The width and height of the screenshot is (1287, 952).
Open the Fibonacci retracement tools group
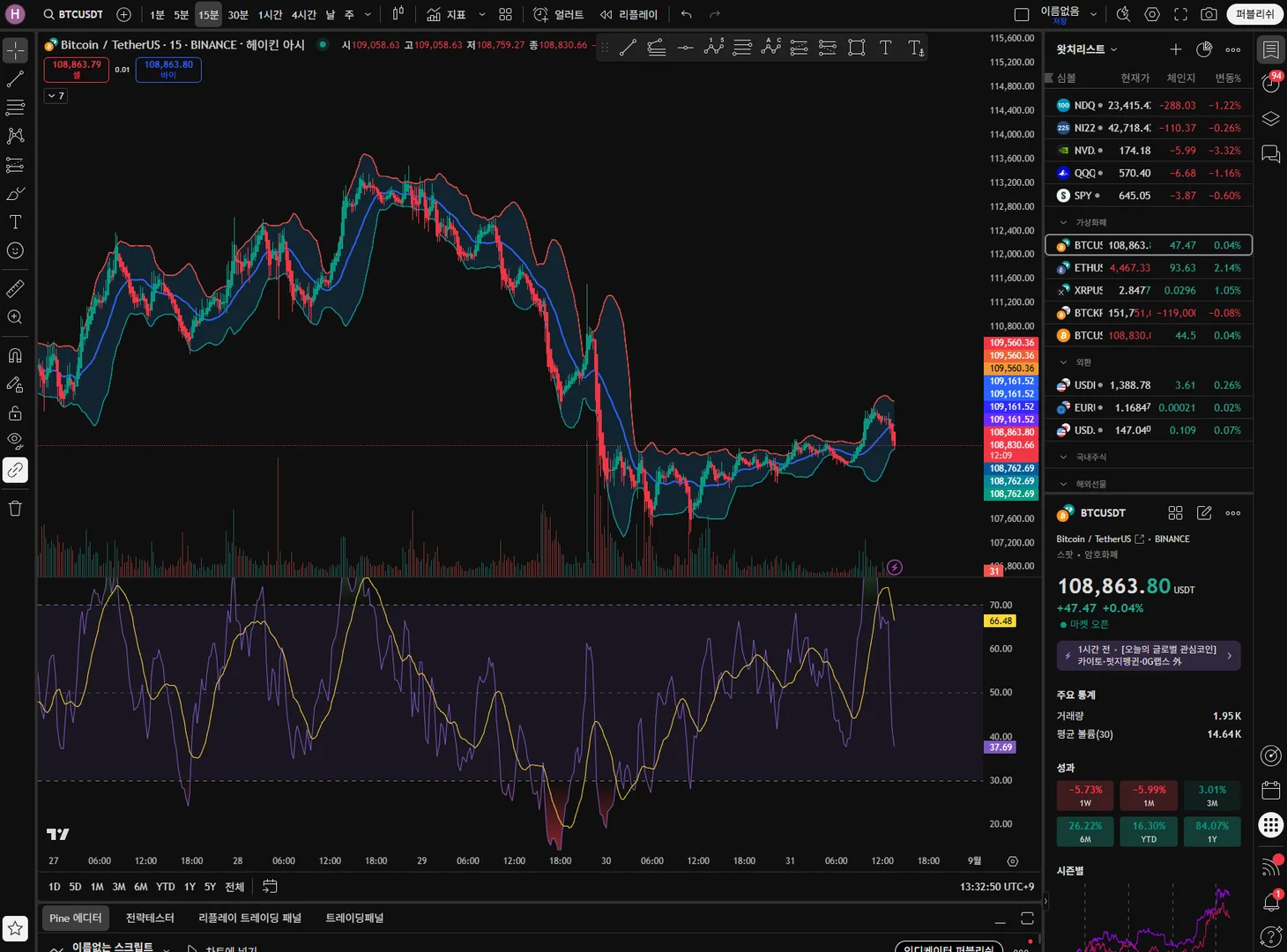[15, 108]
